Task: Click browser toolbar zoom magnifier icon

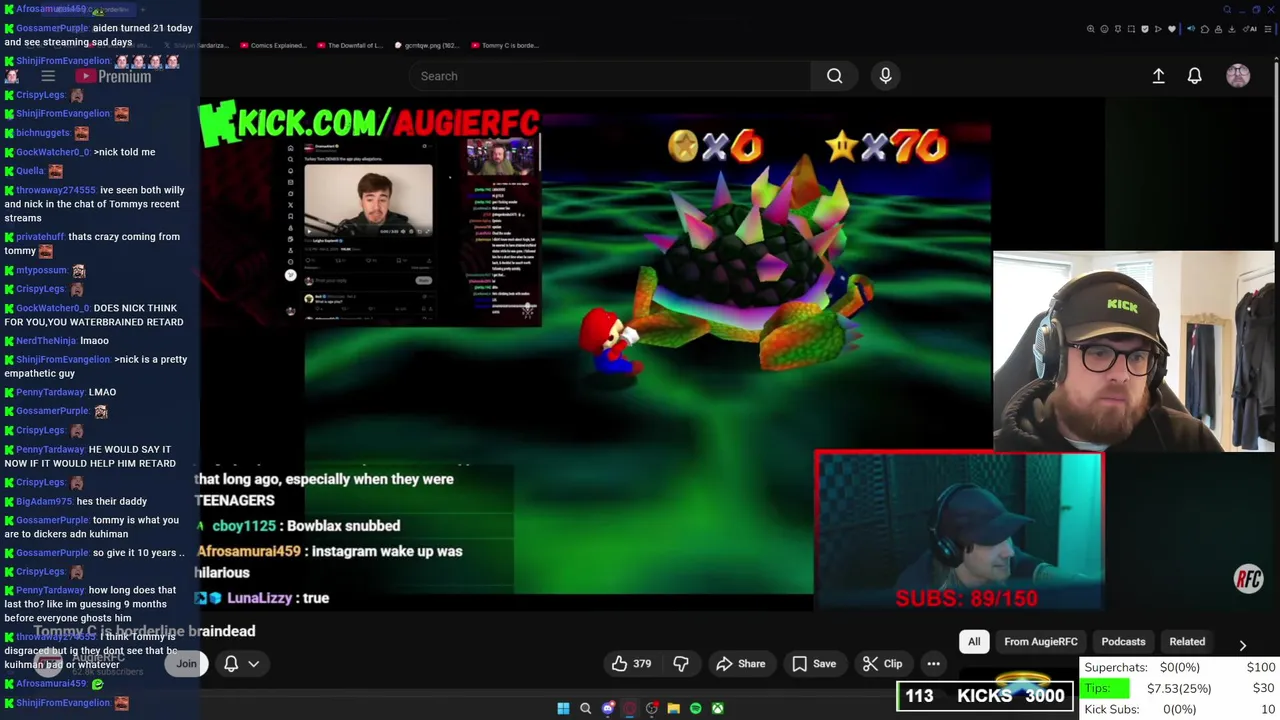Action: pos(1091,29)
